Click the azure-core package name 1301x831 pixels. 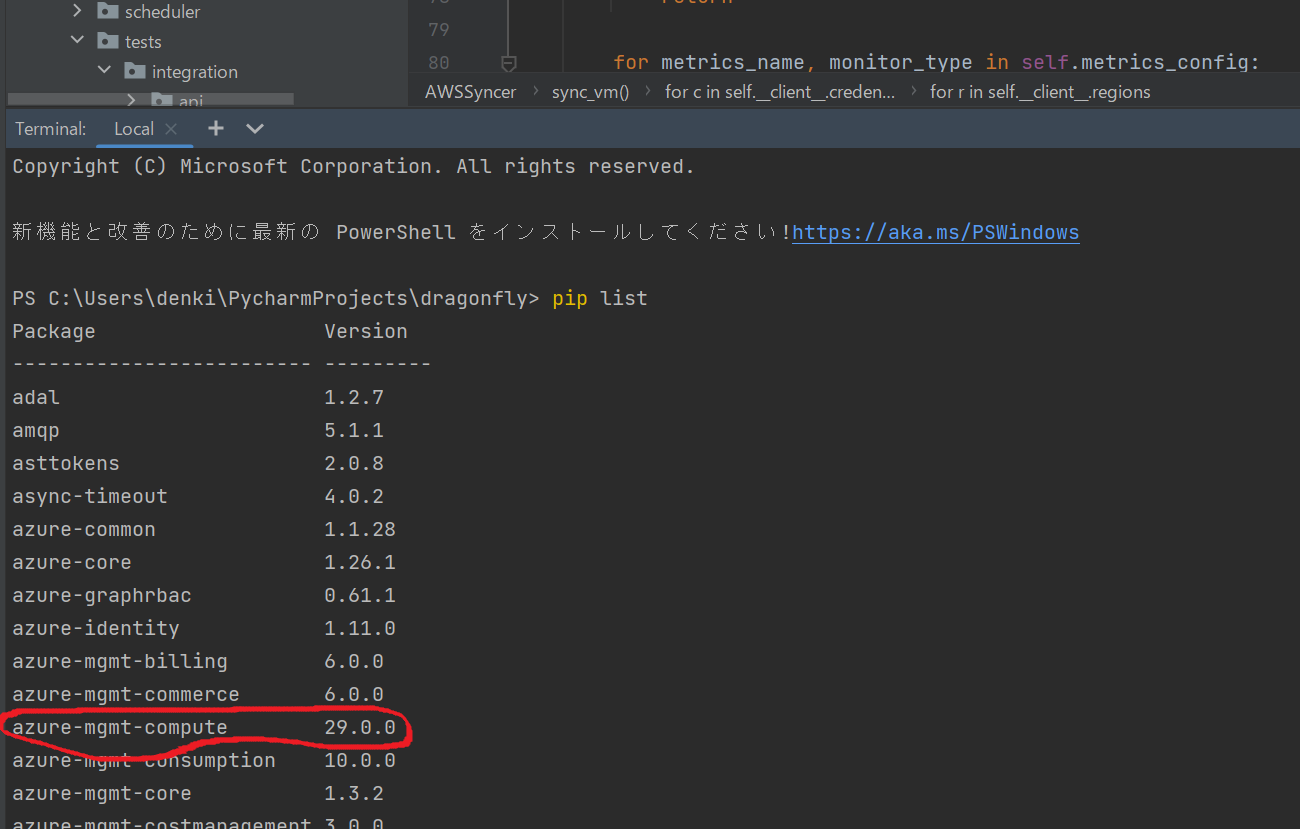pyautogui.click(x=72, y=563)
